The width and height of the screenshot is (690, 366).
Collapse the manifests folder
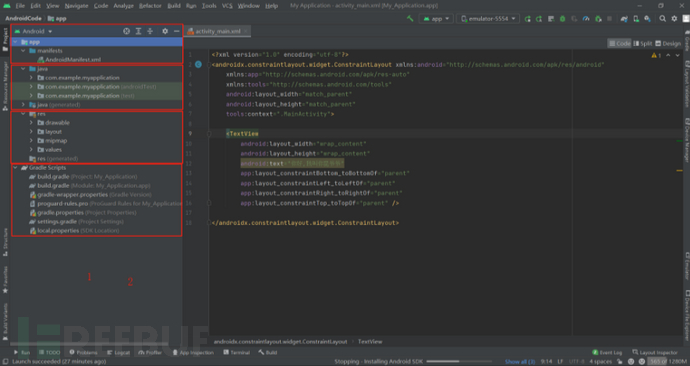(23, 51)
